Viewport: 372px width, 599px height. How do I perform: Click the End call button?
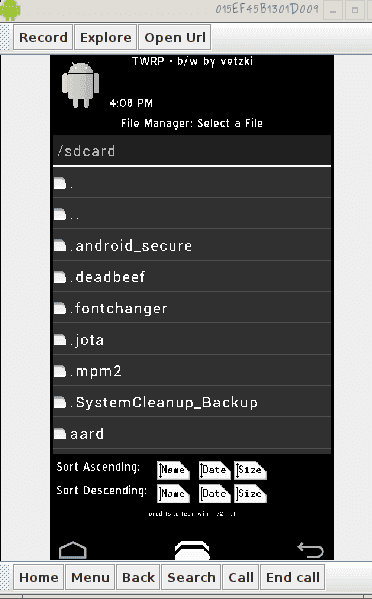(x=293, y=577)
